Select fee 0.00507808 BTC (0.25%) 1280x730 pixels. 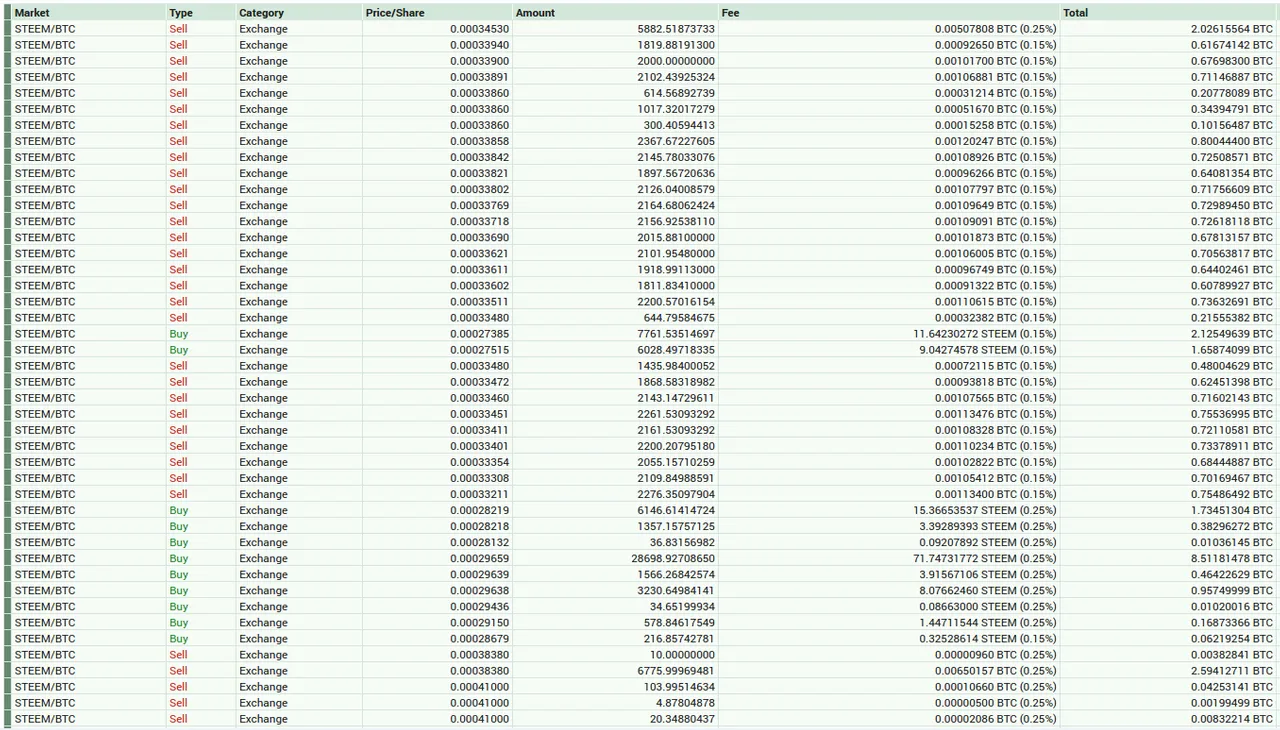[x=995, y=29]
